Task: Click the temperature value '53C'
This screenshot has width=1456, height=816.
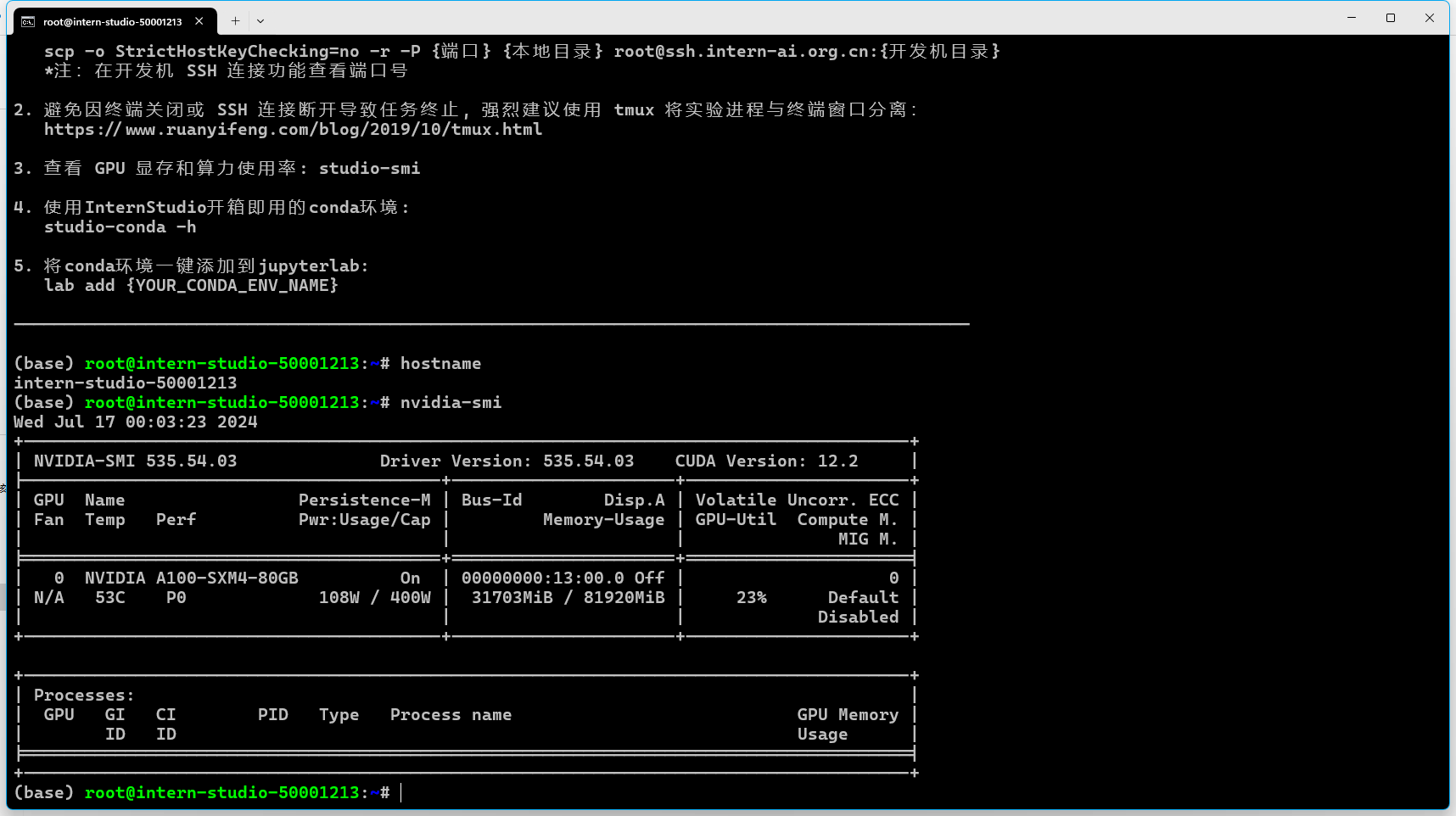Action: click(x=110, y=598)
